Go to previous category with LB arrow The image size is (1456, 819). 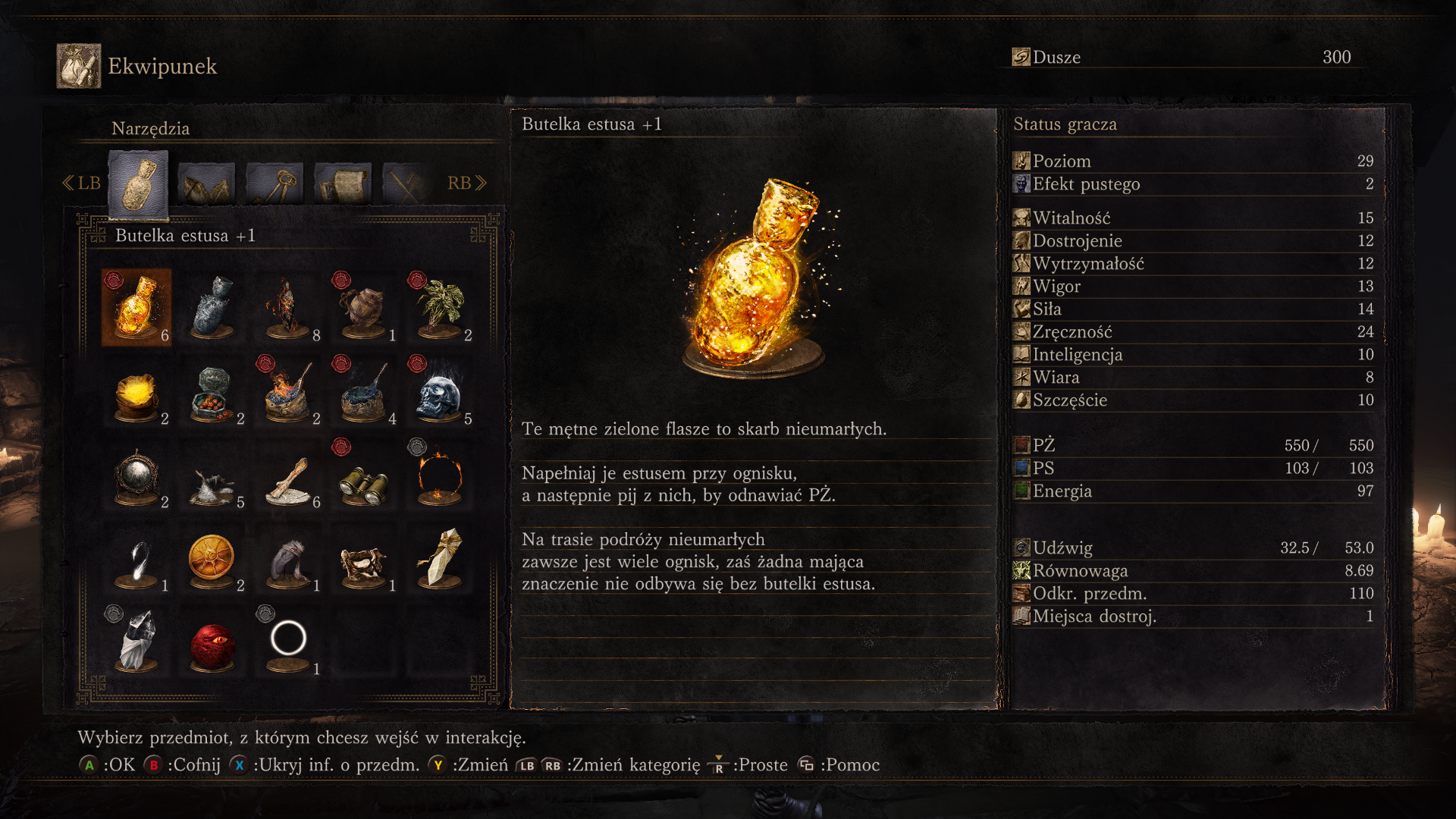pos(81,183)
